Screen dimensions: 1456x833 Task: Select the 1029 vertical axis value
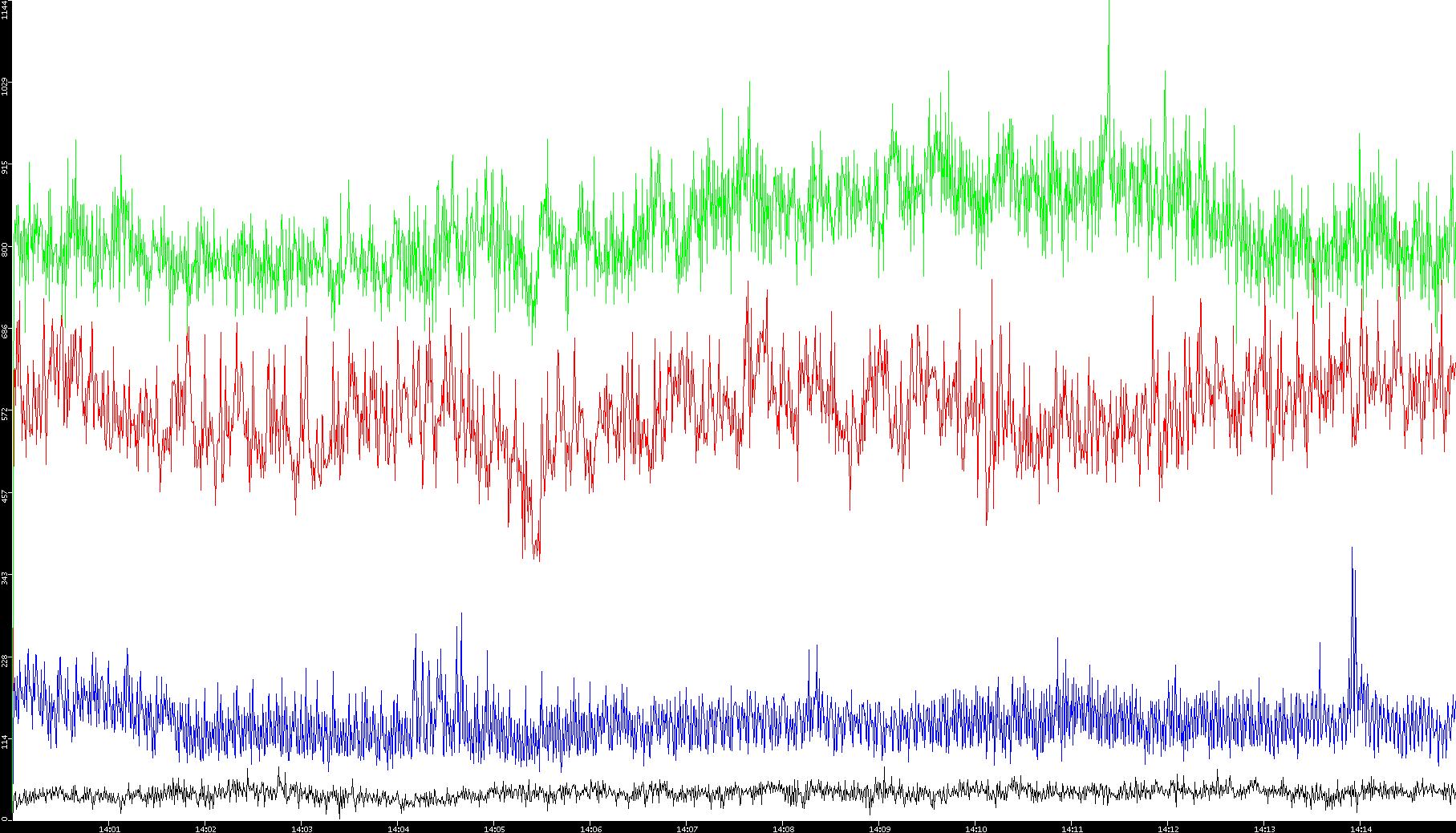point(5,85)
